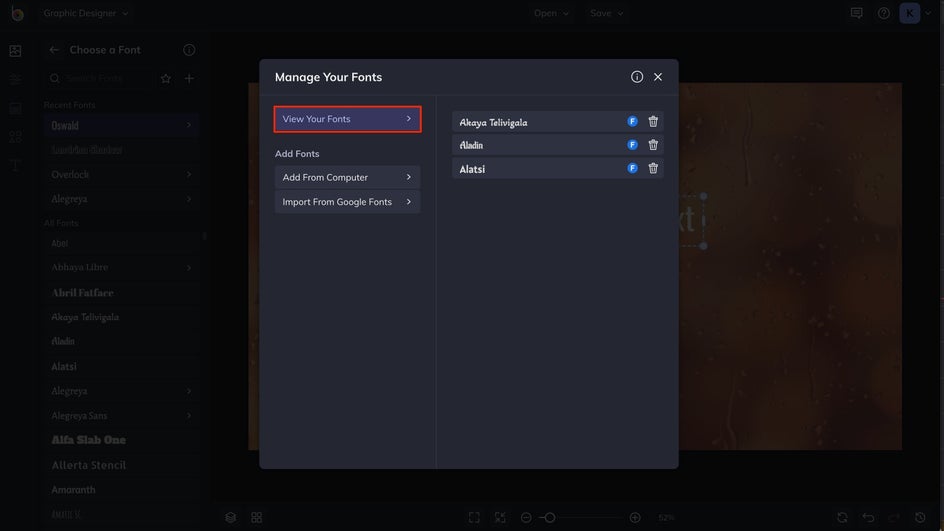Viewport: 944px width, 531px height.
Task: Click the blue F badge for Akaya Telivigala
Action: 632,122
